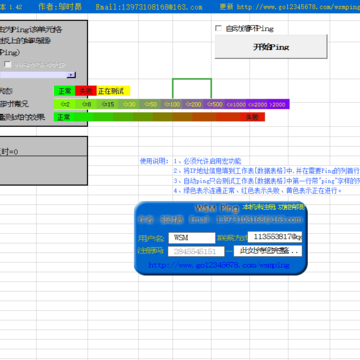360x360 pixels.
Task: Click the 联系方式 contact field
Action: [275, 237]
